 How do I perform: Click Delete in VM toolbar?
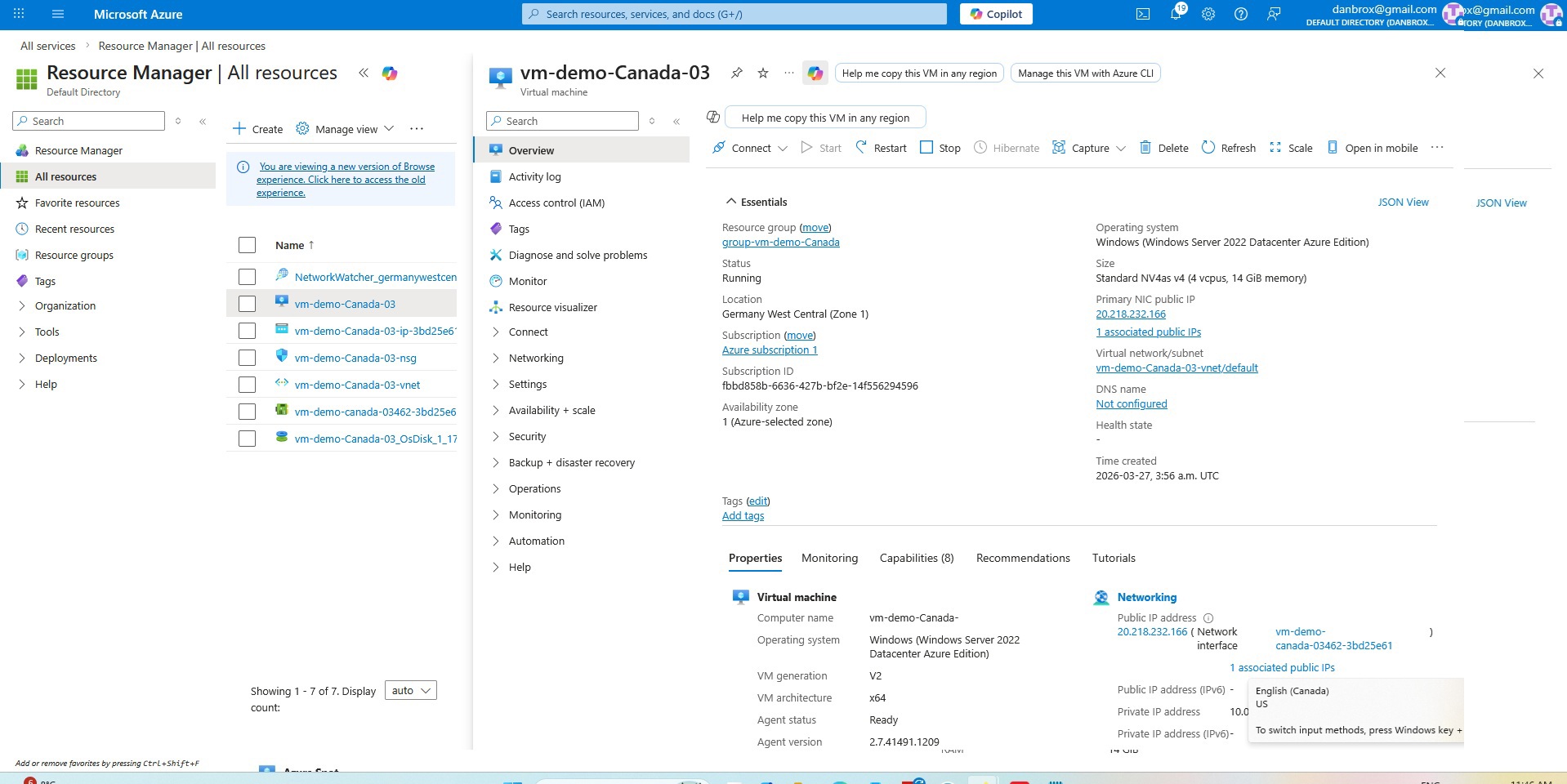(1164, 148)
